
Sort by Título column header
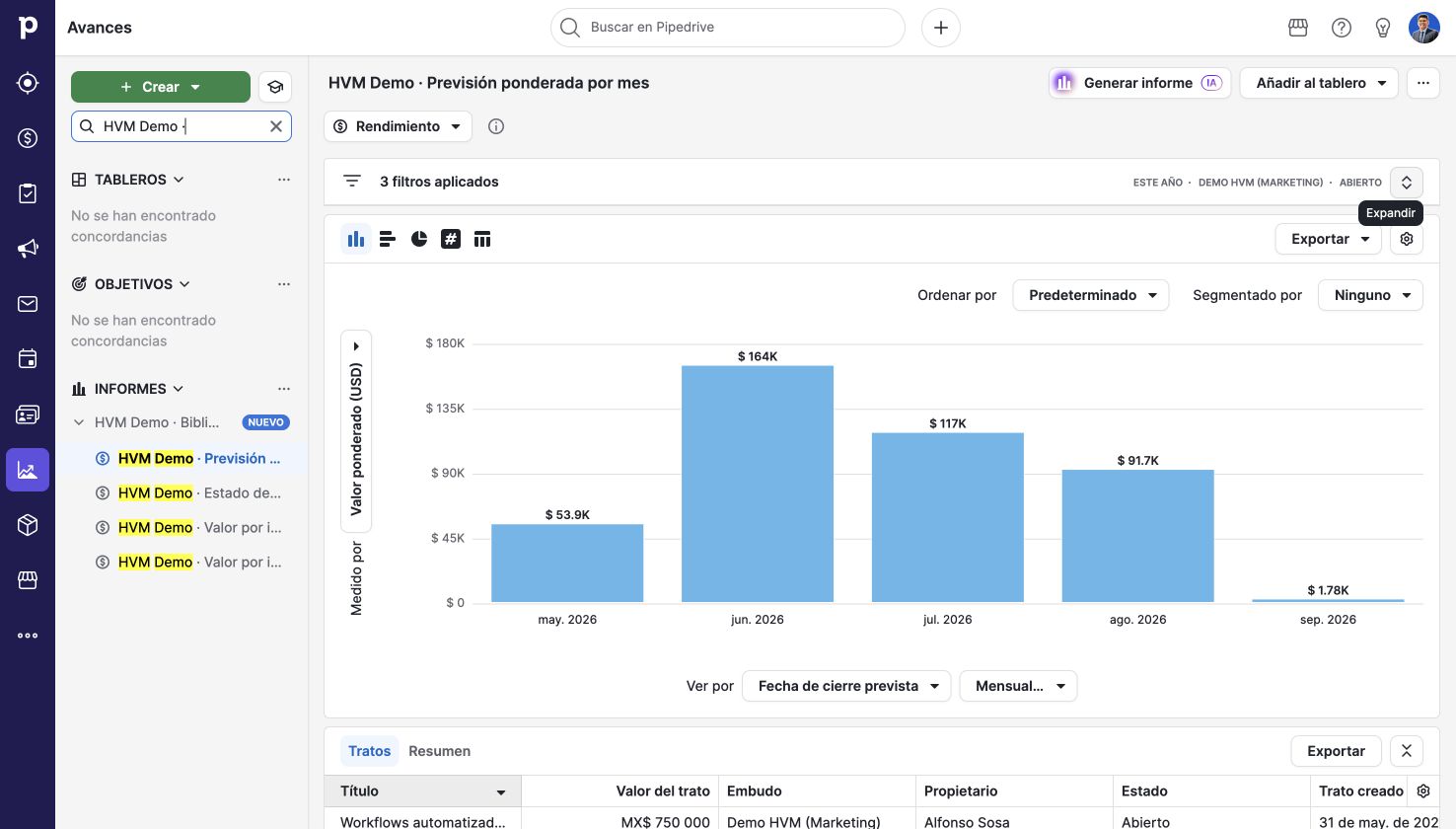(422, 791)
